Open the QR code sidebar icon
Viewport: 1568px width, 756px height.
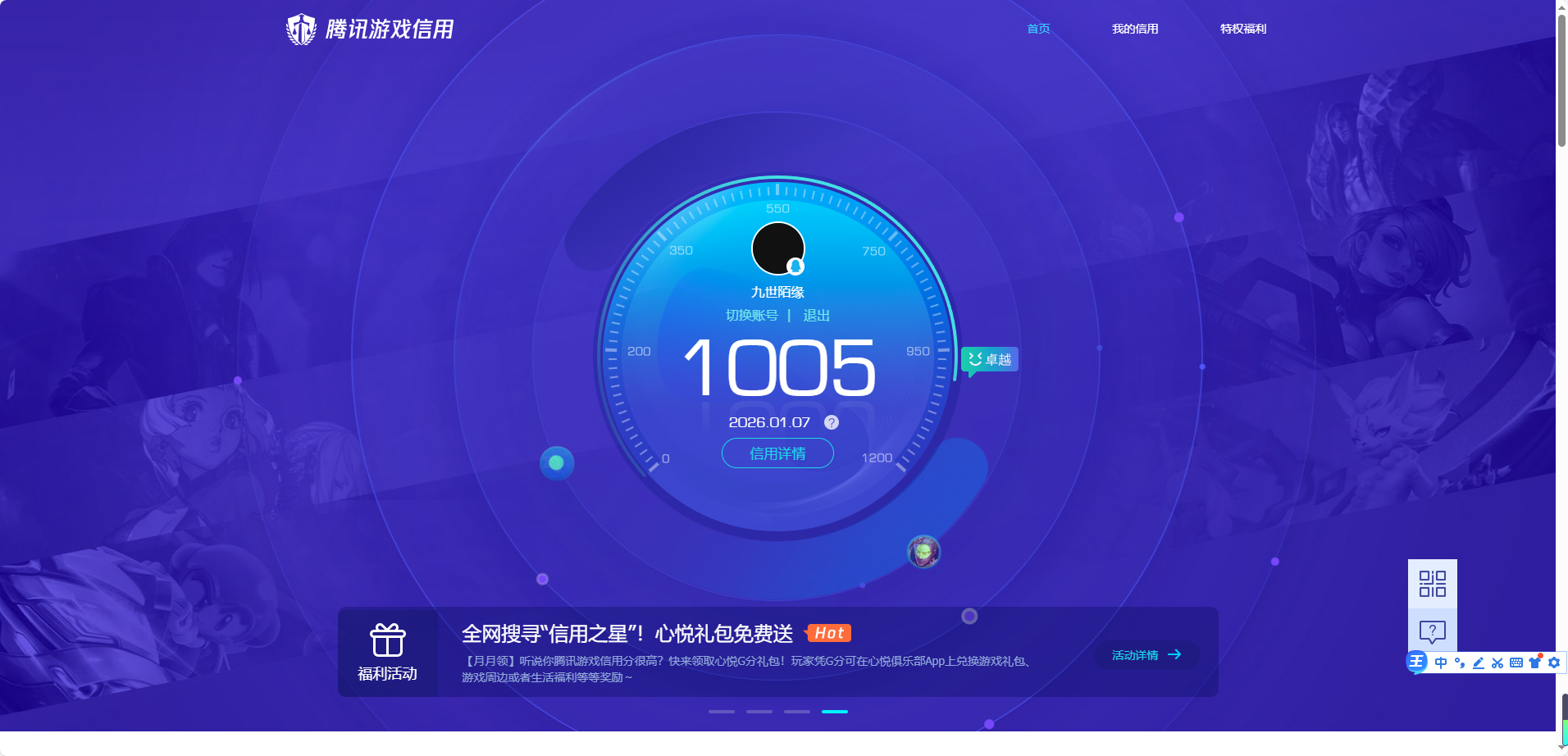point(1432,584)
